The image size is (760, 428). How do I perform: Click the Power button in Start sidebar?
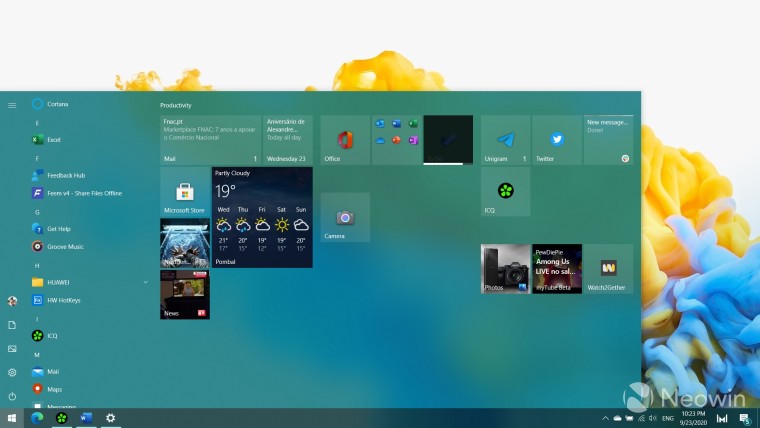pos(12,396)
